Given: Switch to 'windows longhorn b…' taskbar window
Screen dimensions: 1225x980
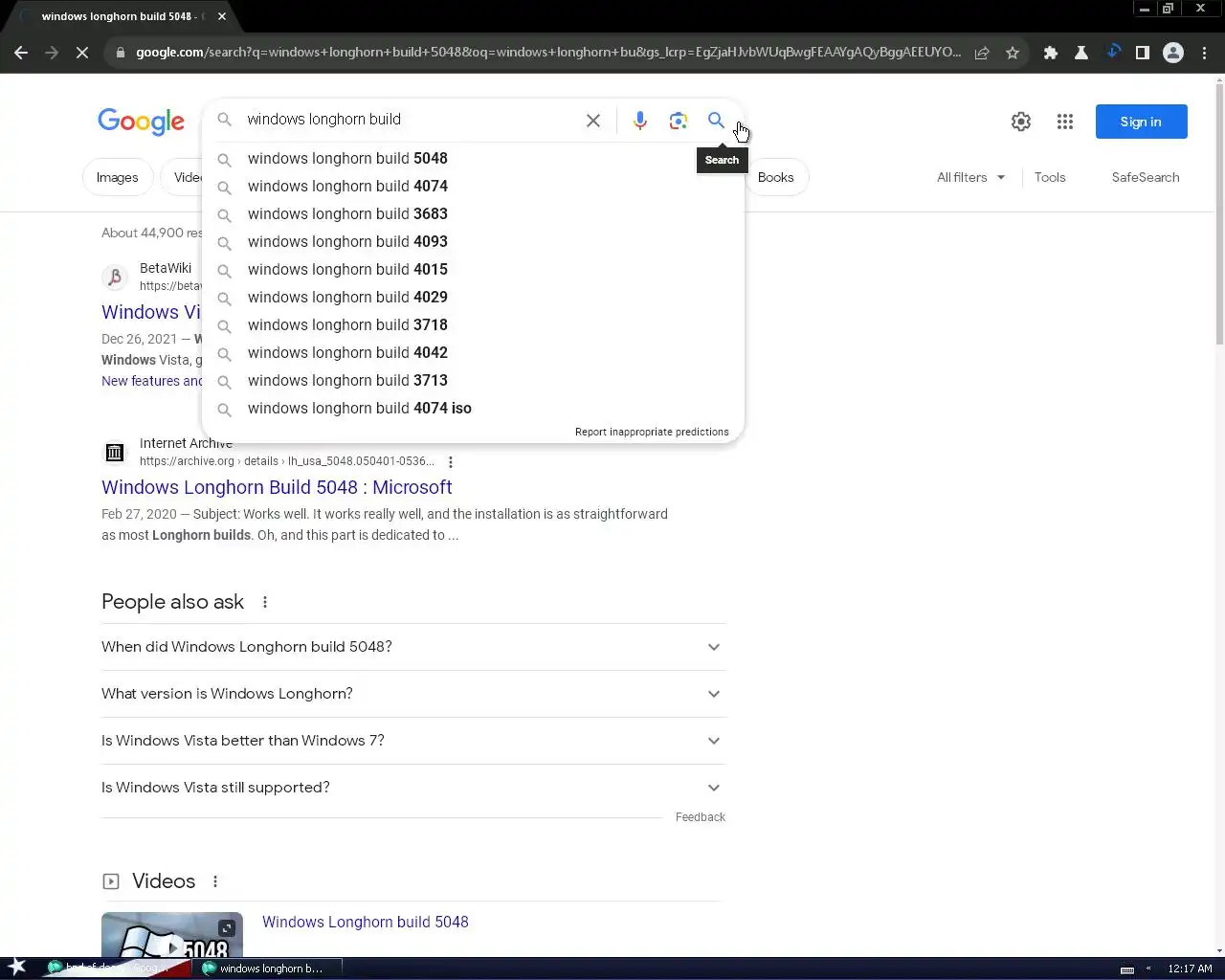Looking at the screenshot, I should tap(266, 969).
